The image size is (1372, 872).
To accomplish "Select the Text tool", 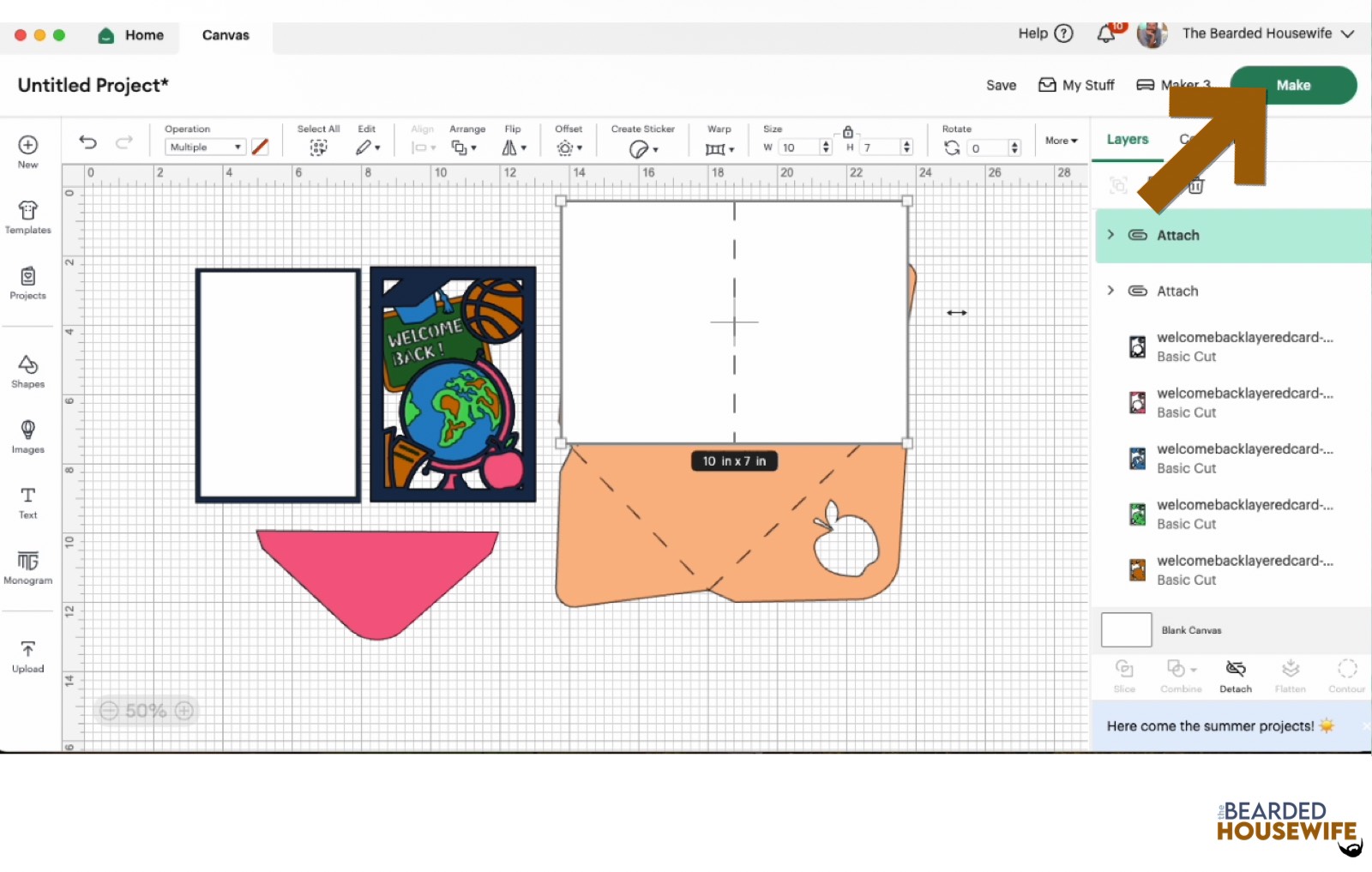I will [27, 502].
